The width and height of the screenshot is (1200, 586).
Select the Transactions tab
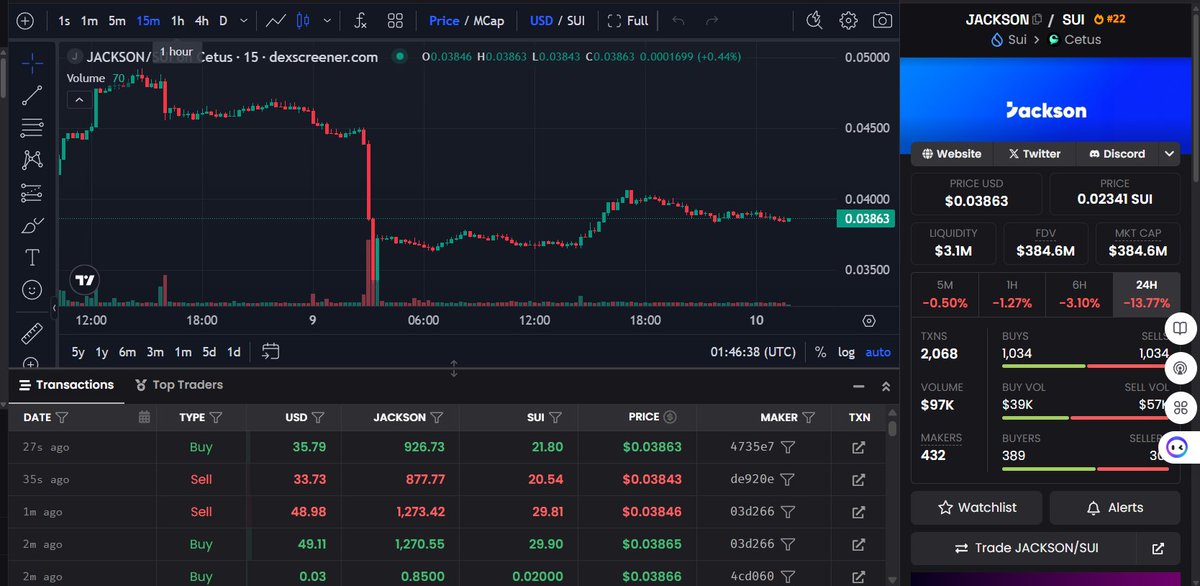click(66, 385)
